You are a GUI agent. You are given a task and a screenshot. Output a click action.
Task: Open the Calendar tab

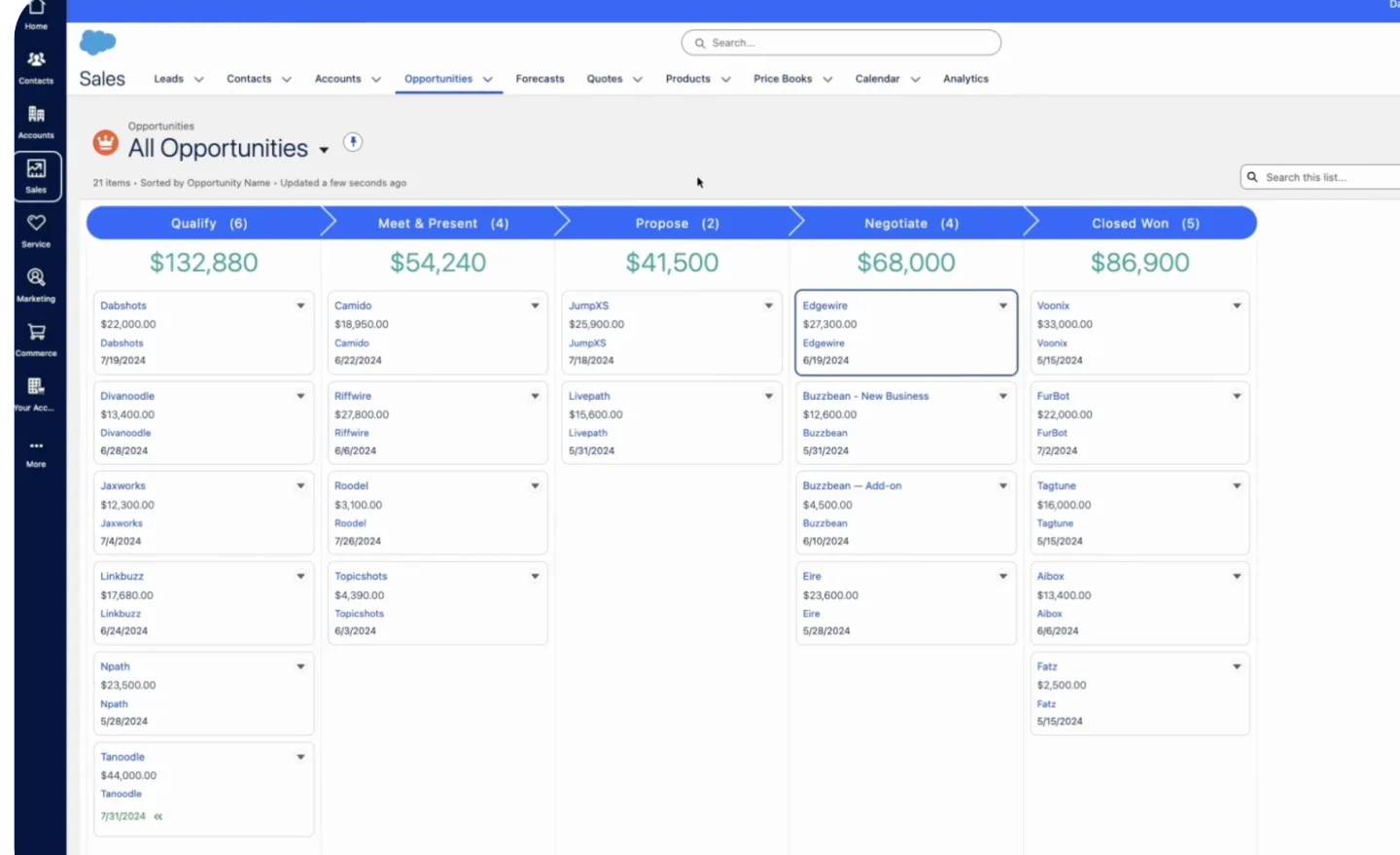877,79
